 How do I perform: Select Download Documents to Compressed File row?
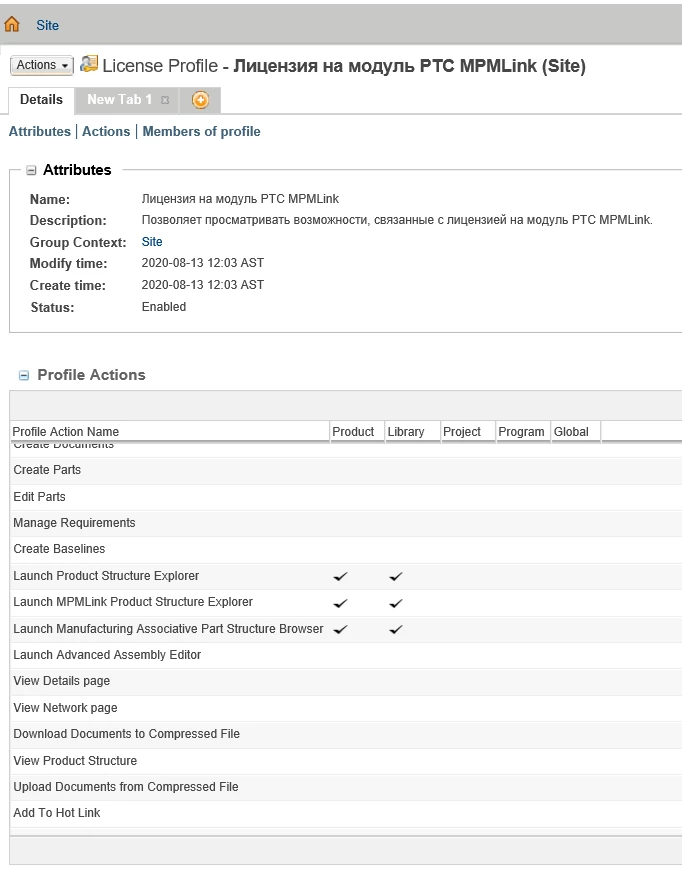346,734
